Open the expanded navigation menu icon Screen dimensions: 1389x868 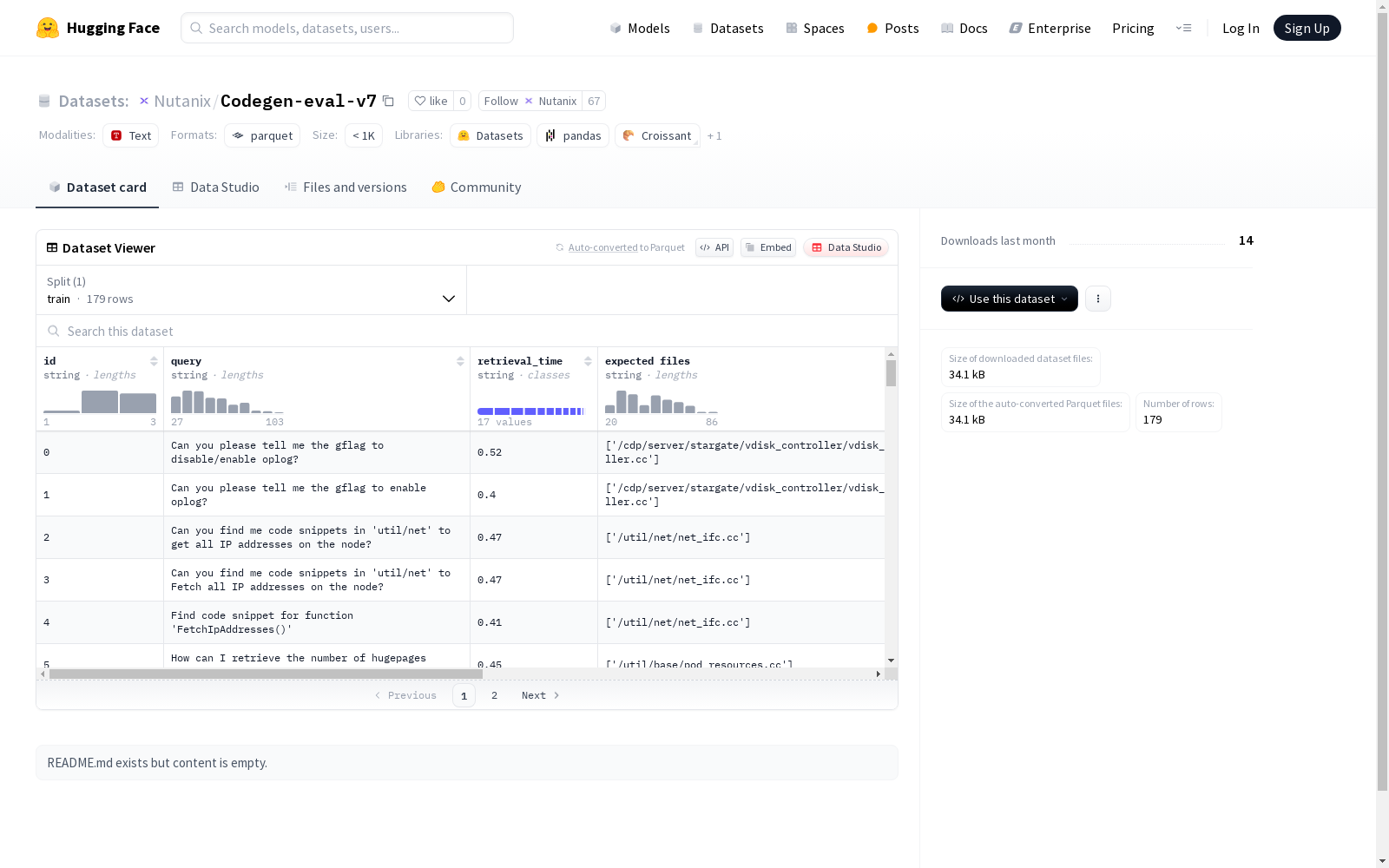(x=1183, y=28)
